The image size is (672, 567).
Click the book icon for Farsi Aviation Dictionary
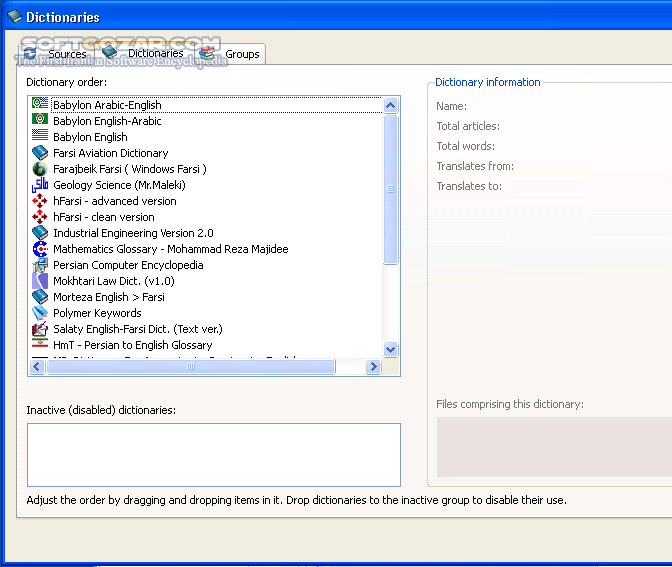(x=40, y=152)
